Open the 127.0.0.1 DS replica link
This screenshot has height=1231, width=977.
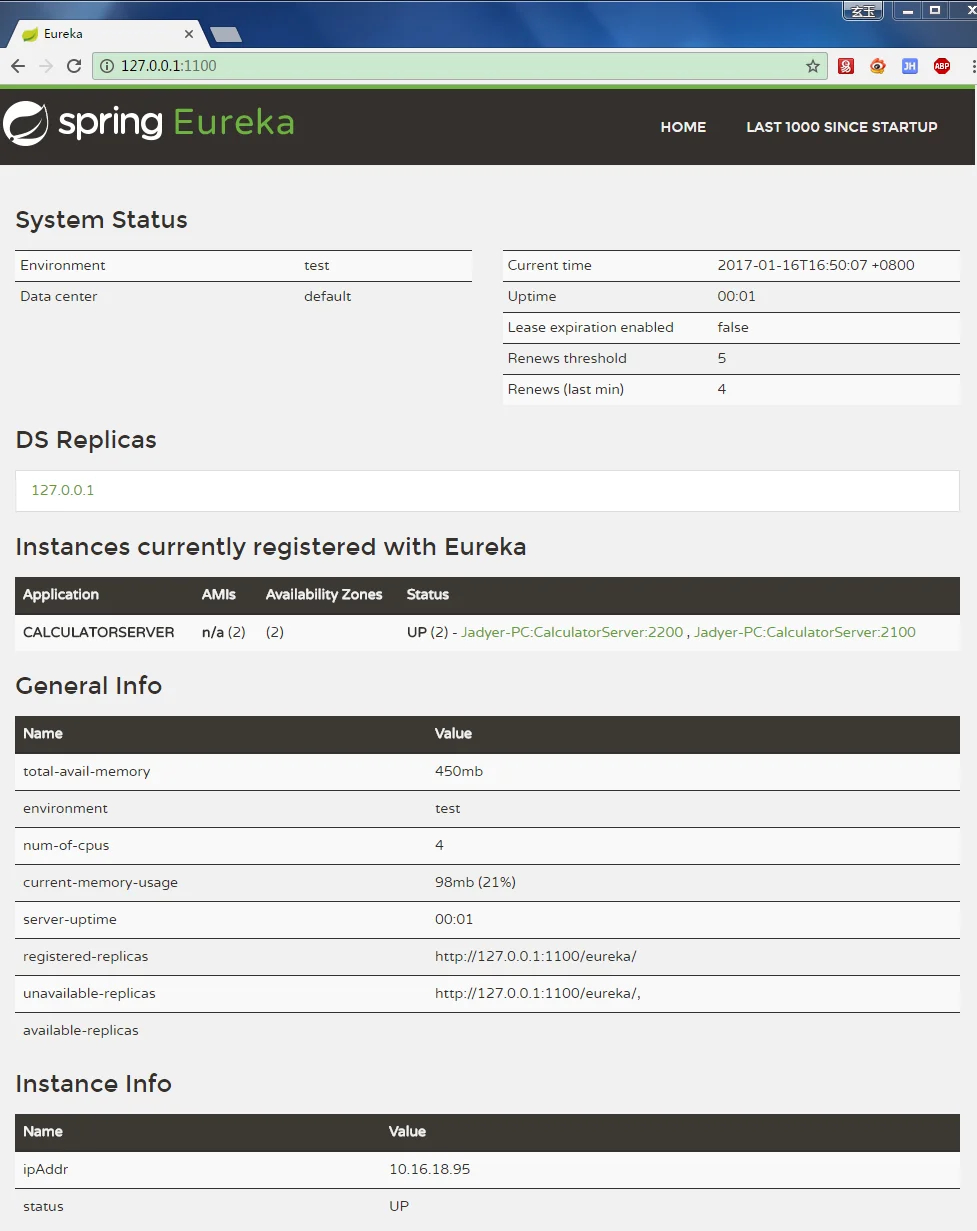(63, 490)
